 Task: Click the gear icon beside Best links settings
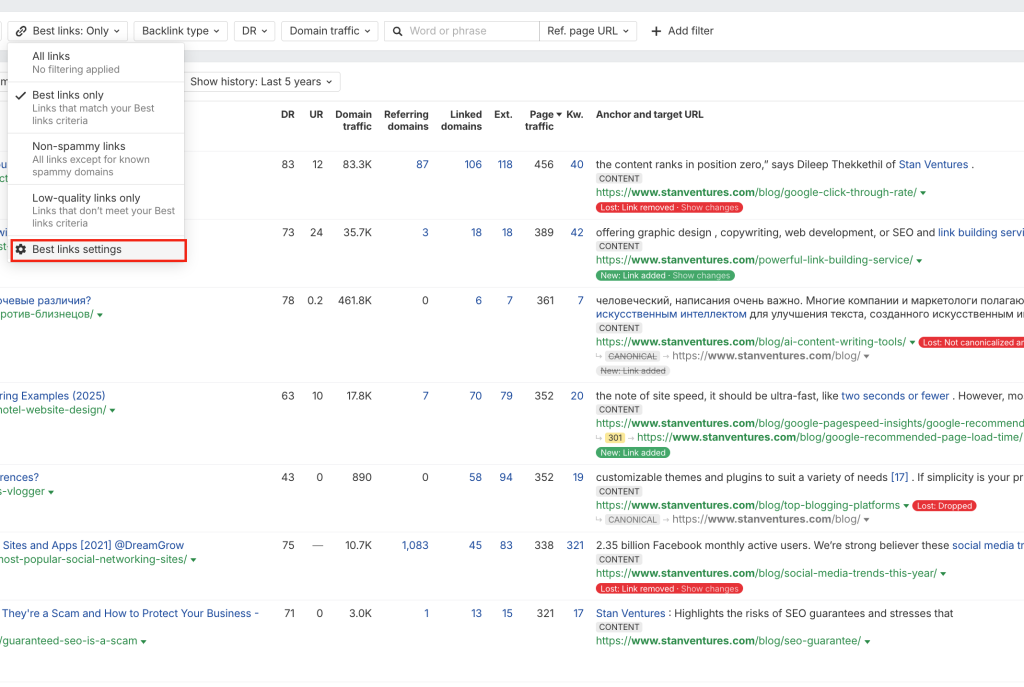click(21, 249)
